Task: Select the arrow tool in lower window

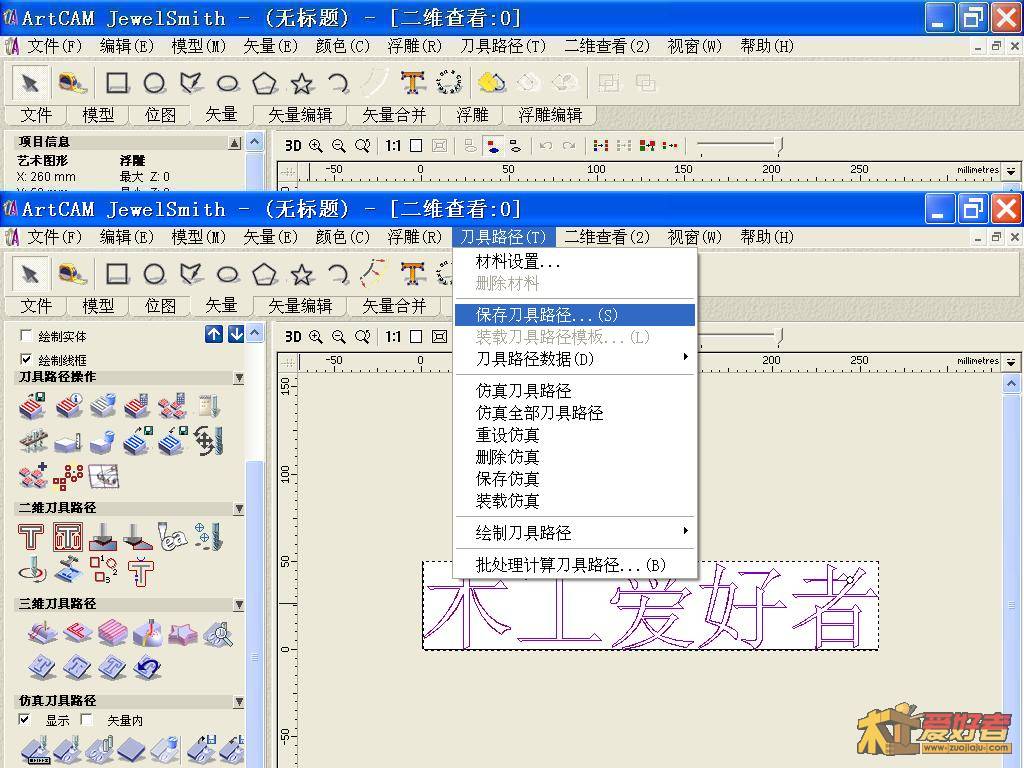Action: coord(30,274)
